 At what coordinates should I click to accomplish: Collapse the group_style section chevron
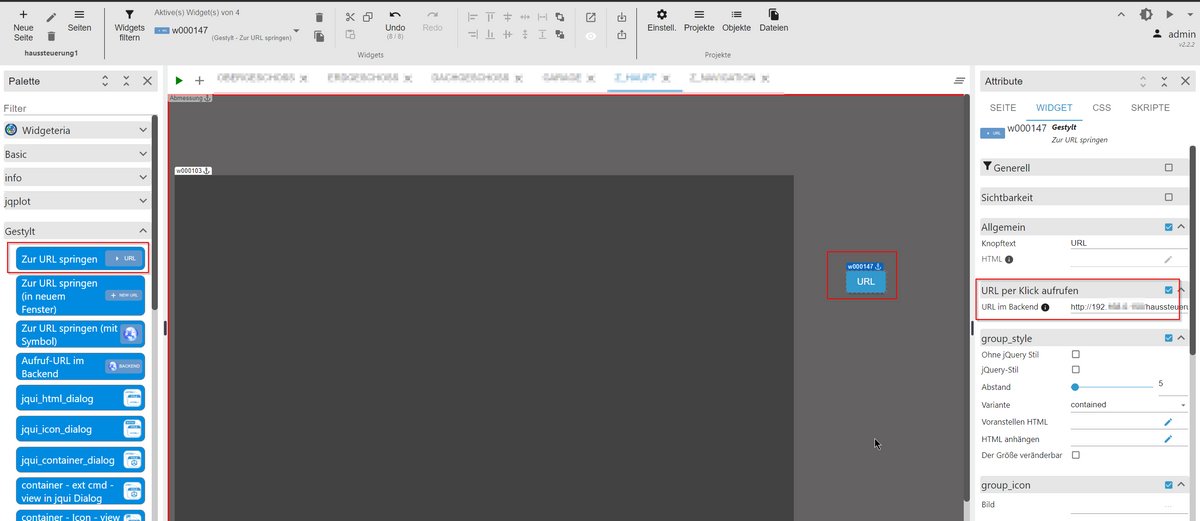point(1182,338)
